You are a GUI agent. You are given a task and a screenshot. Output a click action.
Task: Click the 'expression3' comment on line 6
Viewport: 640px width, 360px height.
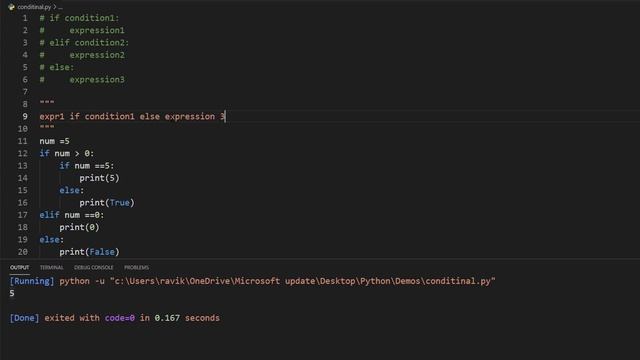[x=97, y=80]
